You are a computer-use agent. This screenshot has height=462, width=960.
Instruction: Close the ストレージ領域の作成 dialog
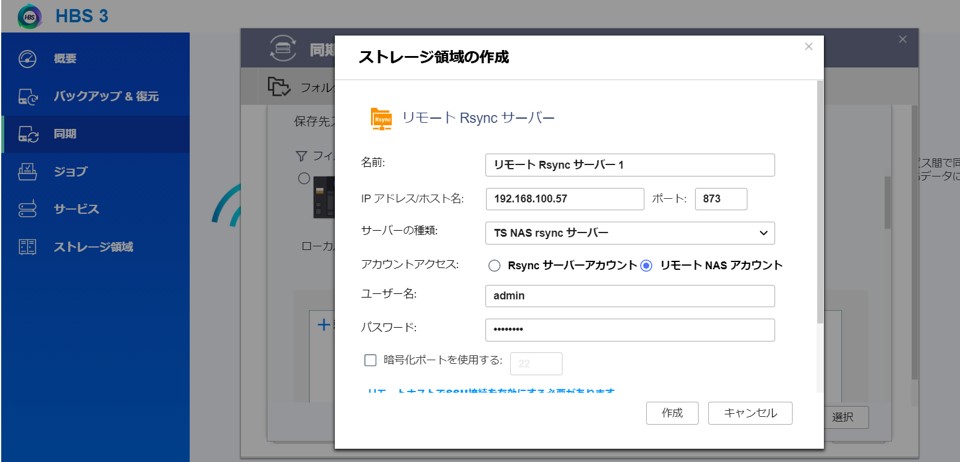[x=809, y=46]
